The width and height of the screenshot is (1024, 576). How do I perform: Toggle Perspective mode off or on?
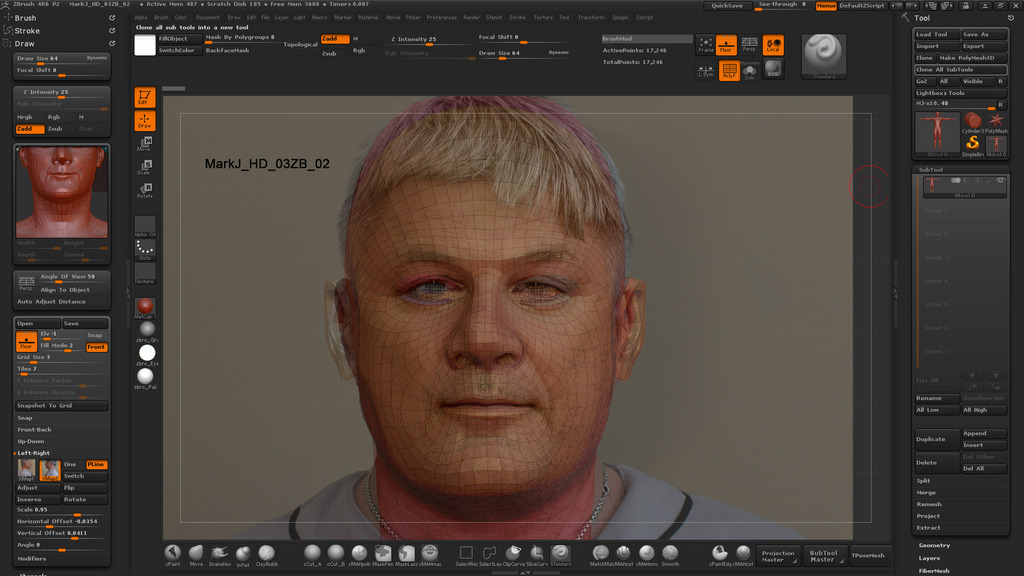pyautogui.click(x=749, y=45)
